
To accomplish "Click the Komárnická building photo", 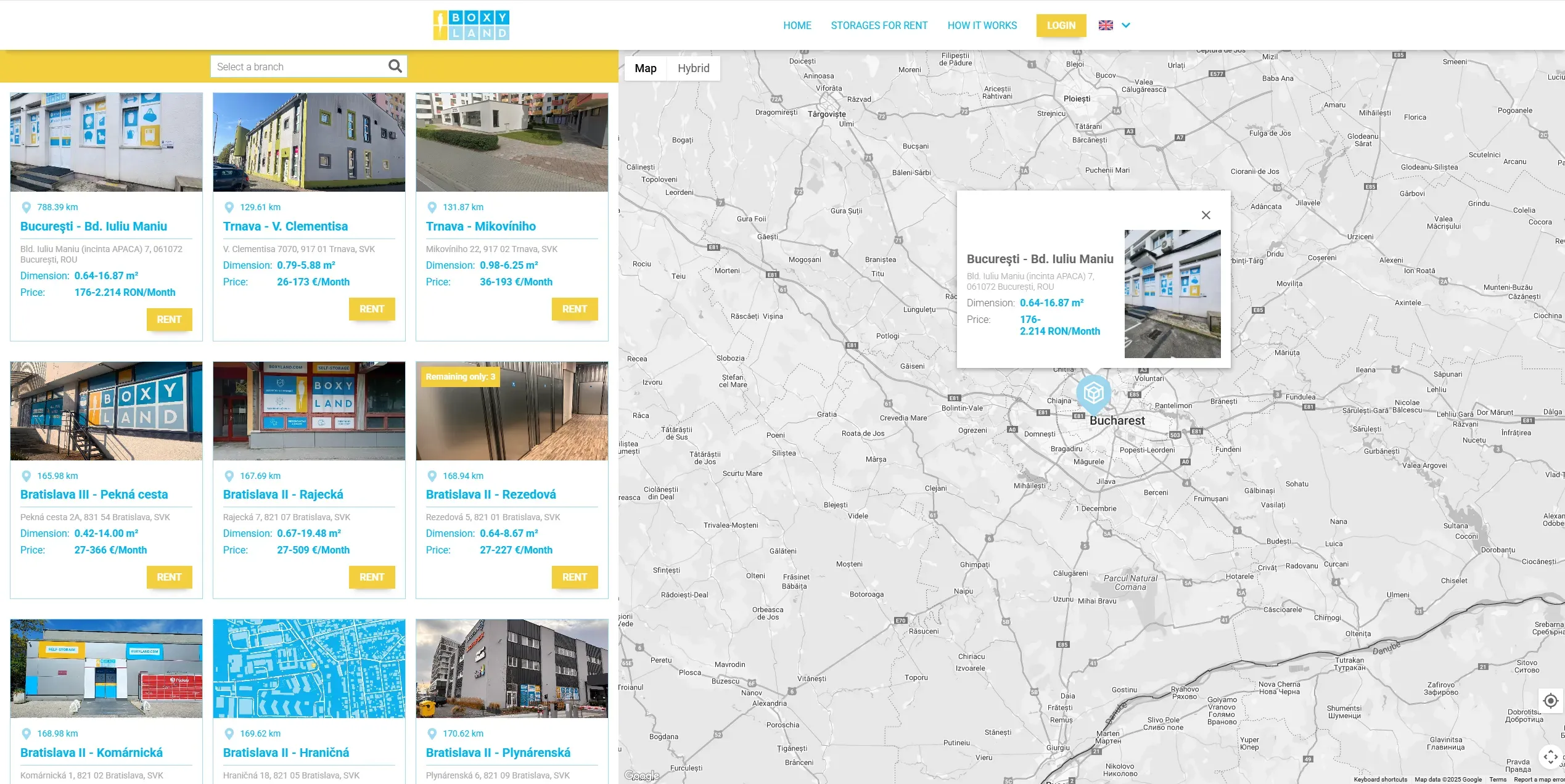I will 106,669.
